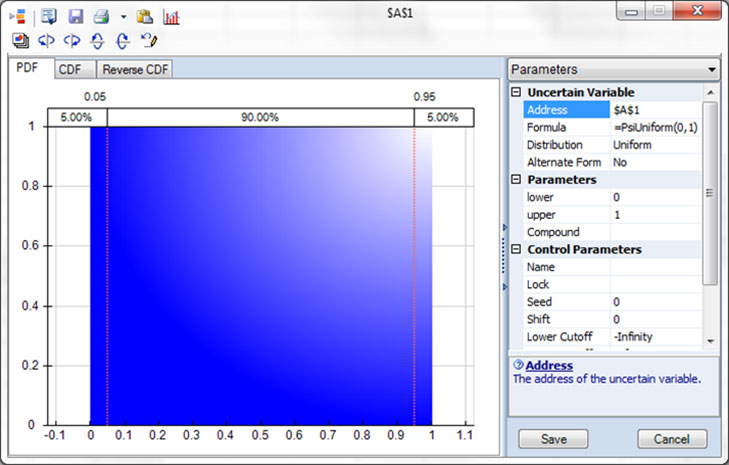Image resolution: width=729 pixels, height=465 pixels.
Task: Open the print options dropdown arrow
Action: point(123,17)
